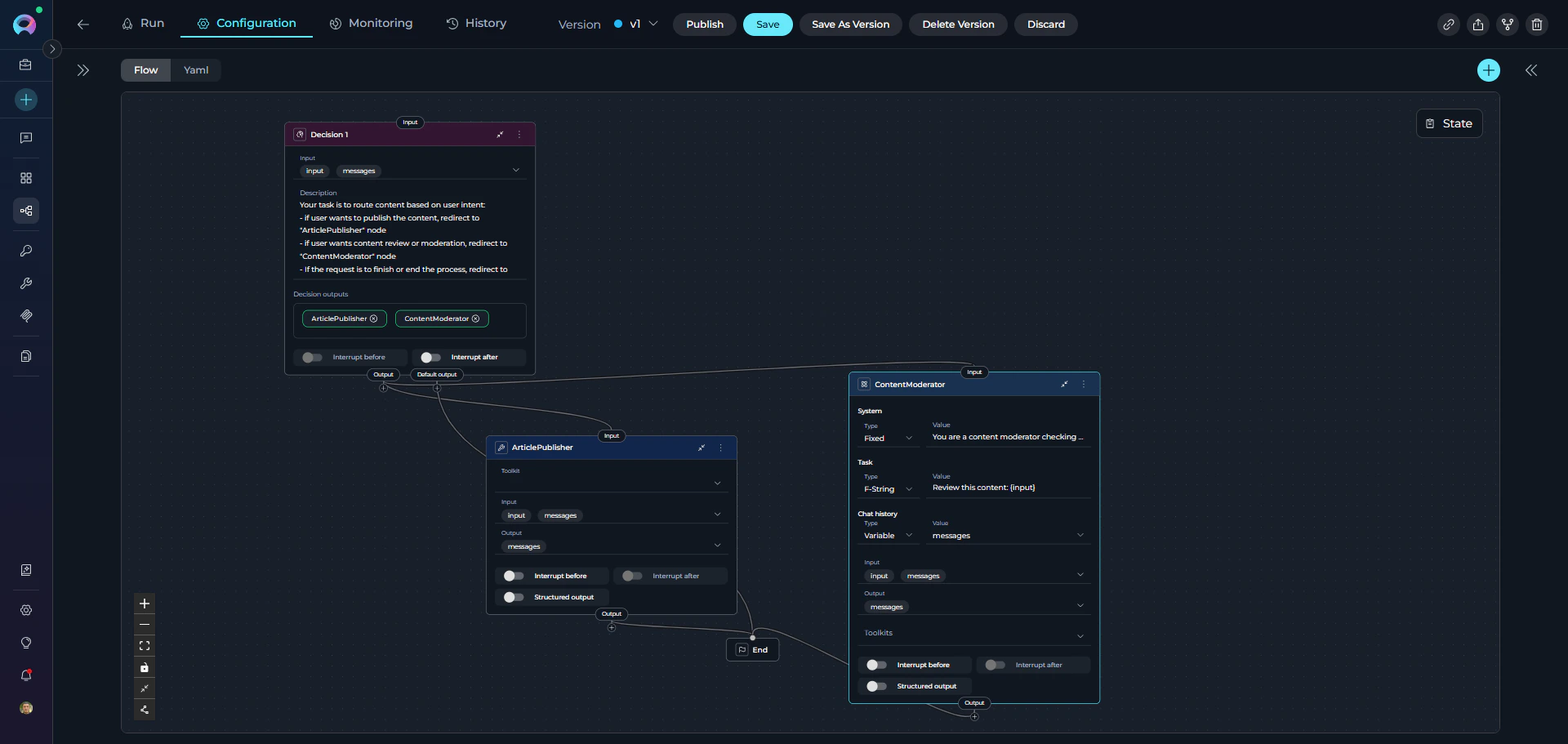Click the fit-view icon on canvas controls

(145, 646)
